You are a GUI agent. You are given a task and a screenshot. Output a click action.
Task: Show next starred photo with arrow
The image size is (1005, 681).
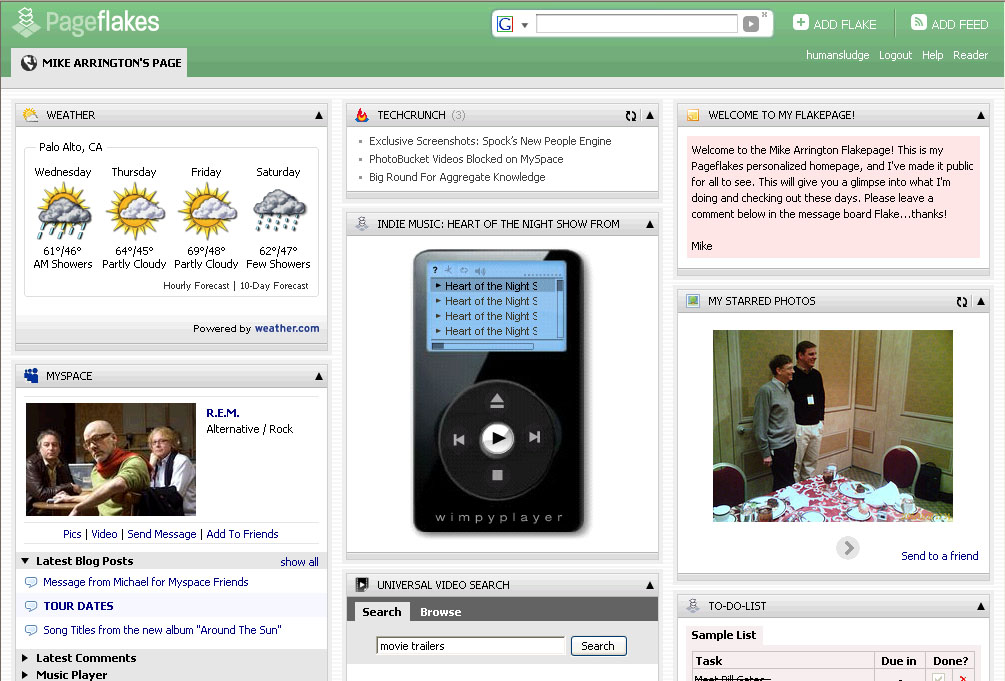[848, 547]
